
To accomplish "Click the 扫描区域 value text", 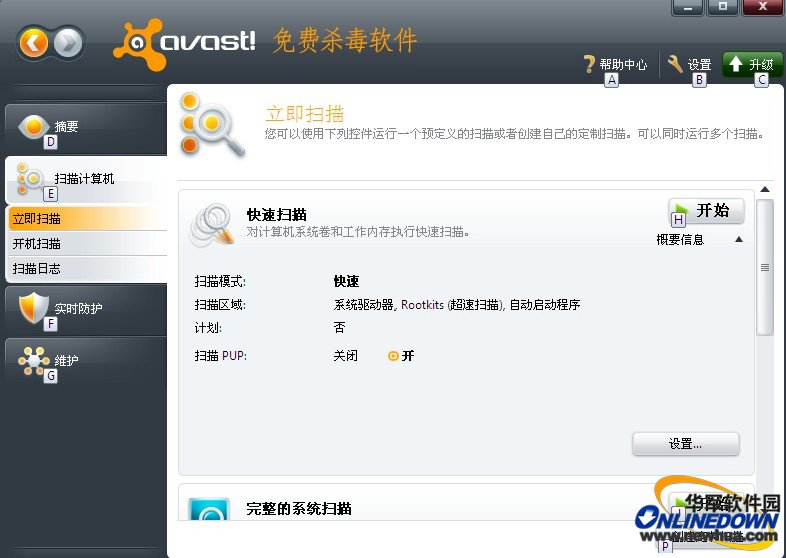I will pos(457,305).
